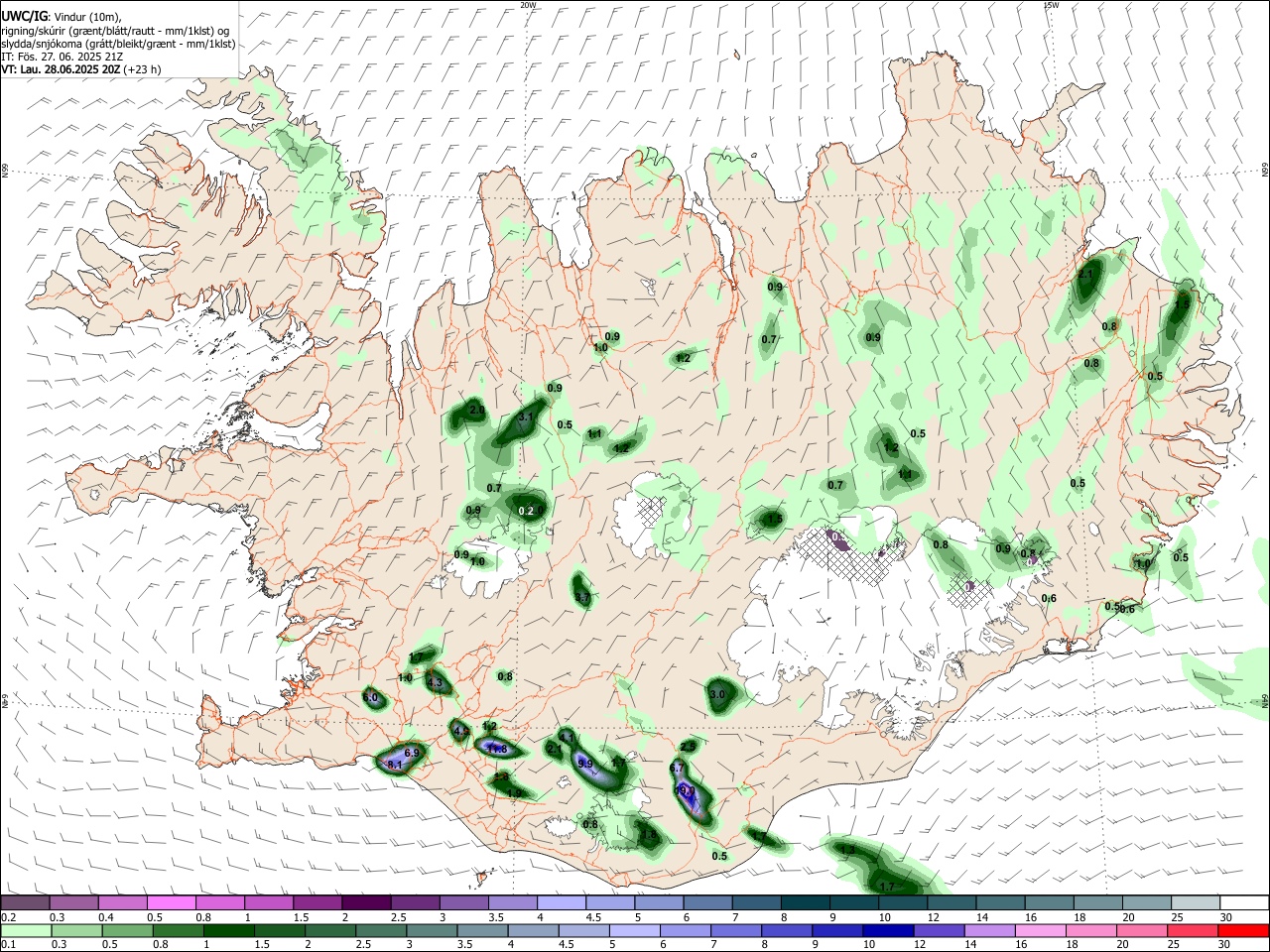Select the 2.0 precipitation label
The width and height of the screenshot is (1270, 952).
[x=477, y=410]
